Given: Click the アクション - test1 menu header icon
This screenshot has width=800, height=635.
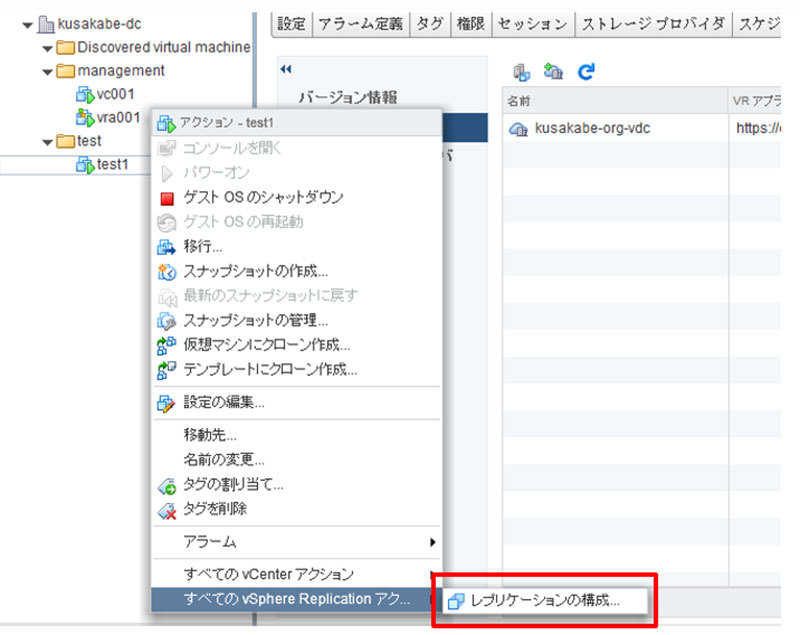Looking at the screenshot, I should [x=166, y=123].
